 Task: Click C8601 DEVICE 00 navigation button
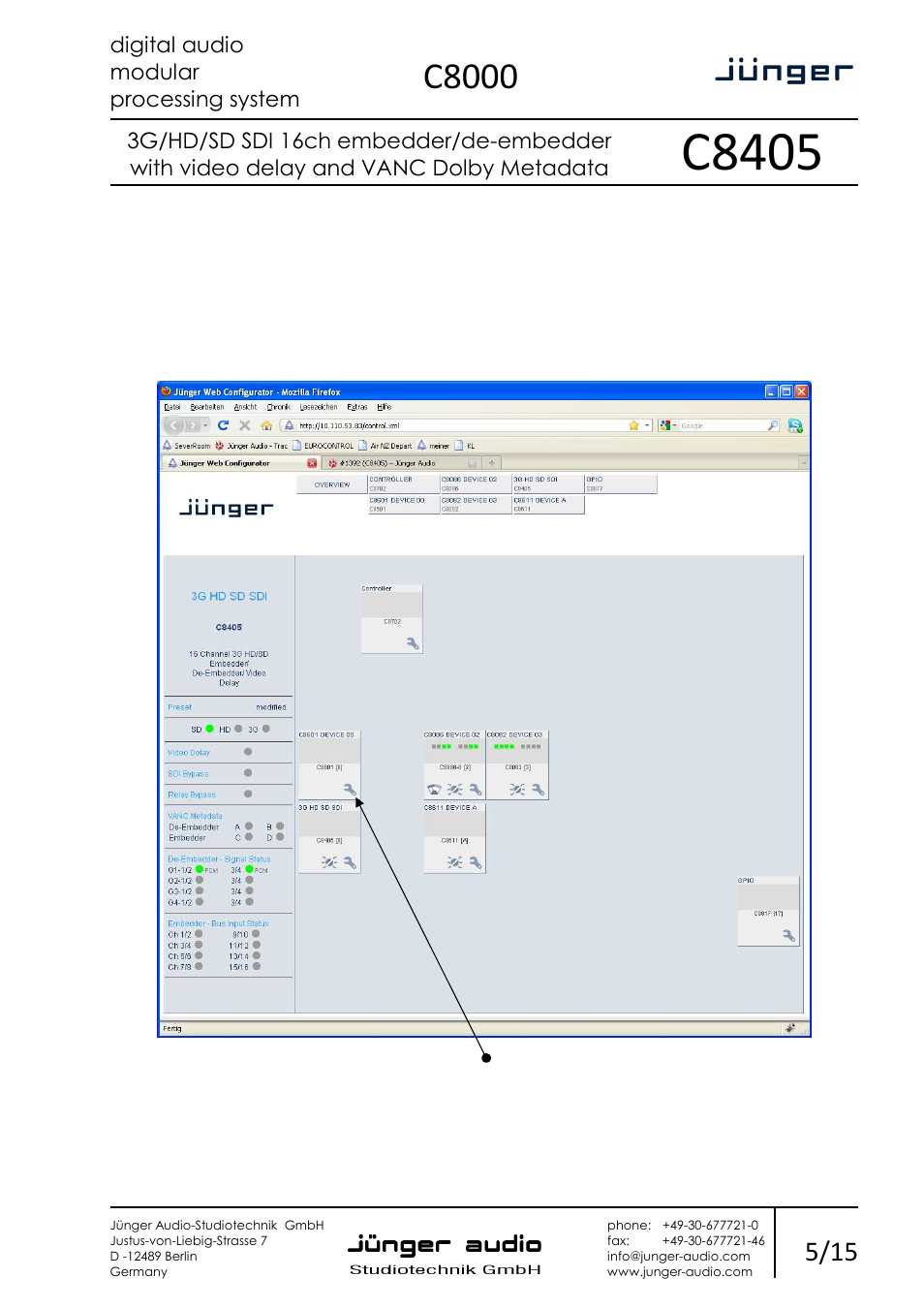pos(403,504)
